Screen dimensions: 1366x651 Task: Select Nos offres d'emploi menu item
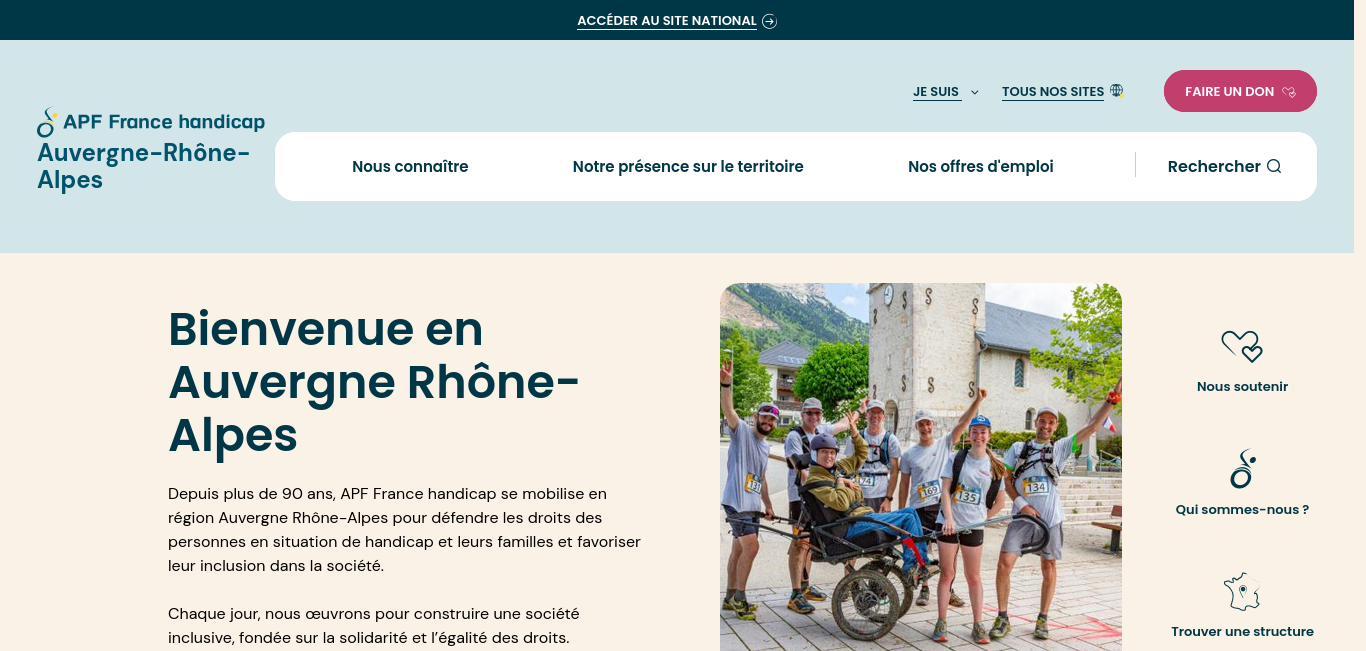point(981,166)
